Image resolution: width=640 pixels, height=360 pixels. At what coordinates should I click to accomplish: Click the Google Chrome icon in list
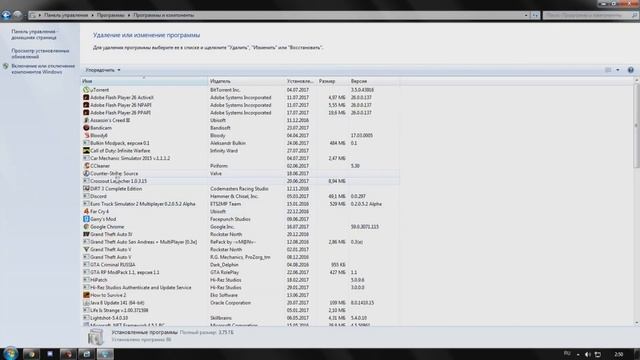tap(86, 227)
